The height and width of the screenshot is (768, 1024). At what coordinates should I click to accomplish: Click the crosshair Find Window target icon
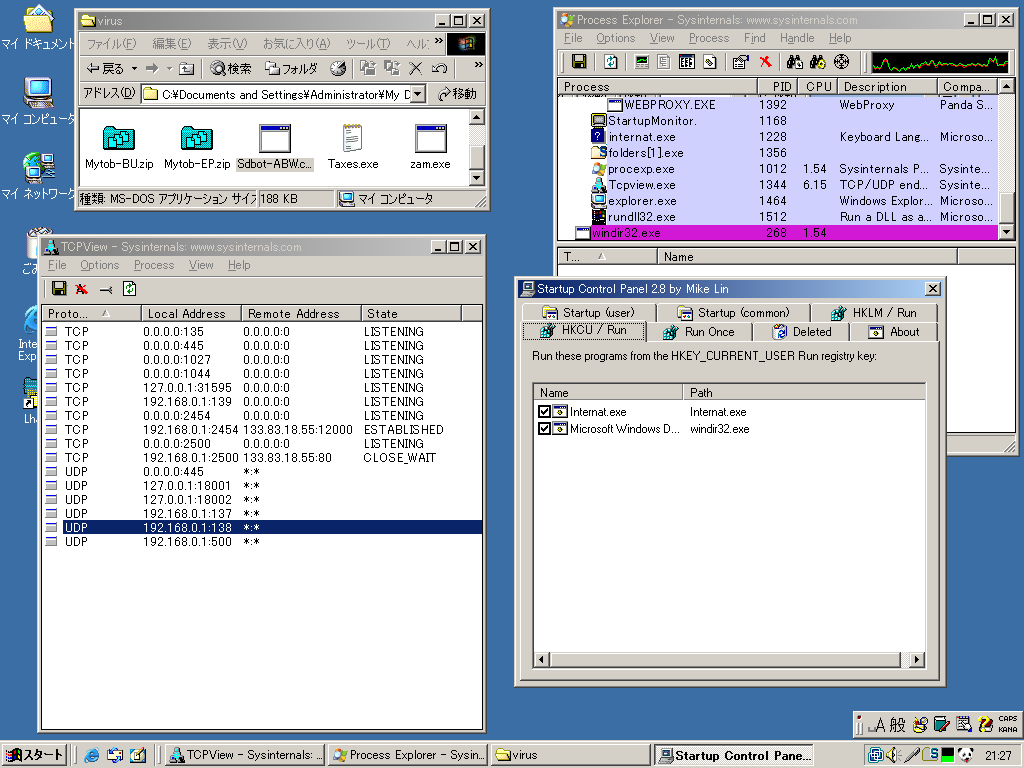coord(841,62)
